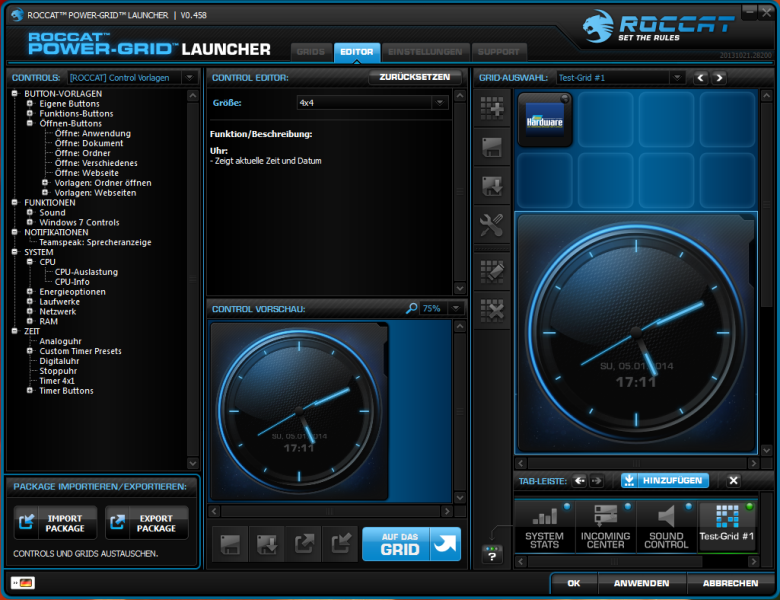Viewport: 780px width, 600px height.
Task: Expand the Windows 7 Controls node
Action: click(x=30, y=222)
